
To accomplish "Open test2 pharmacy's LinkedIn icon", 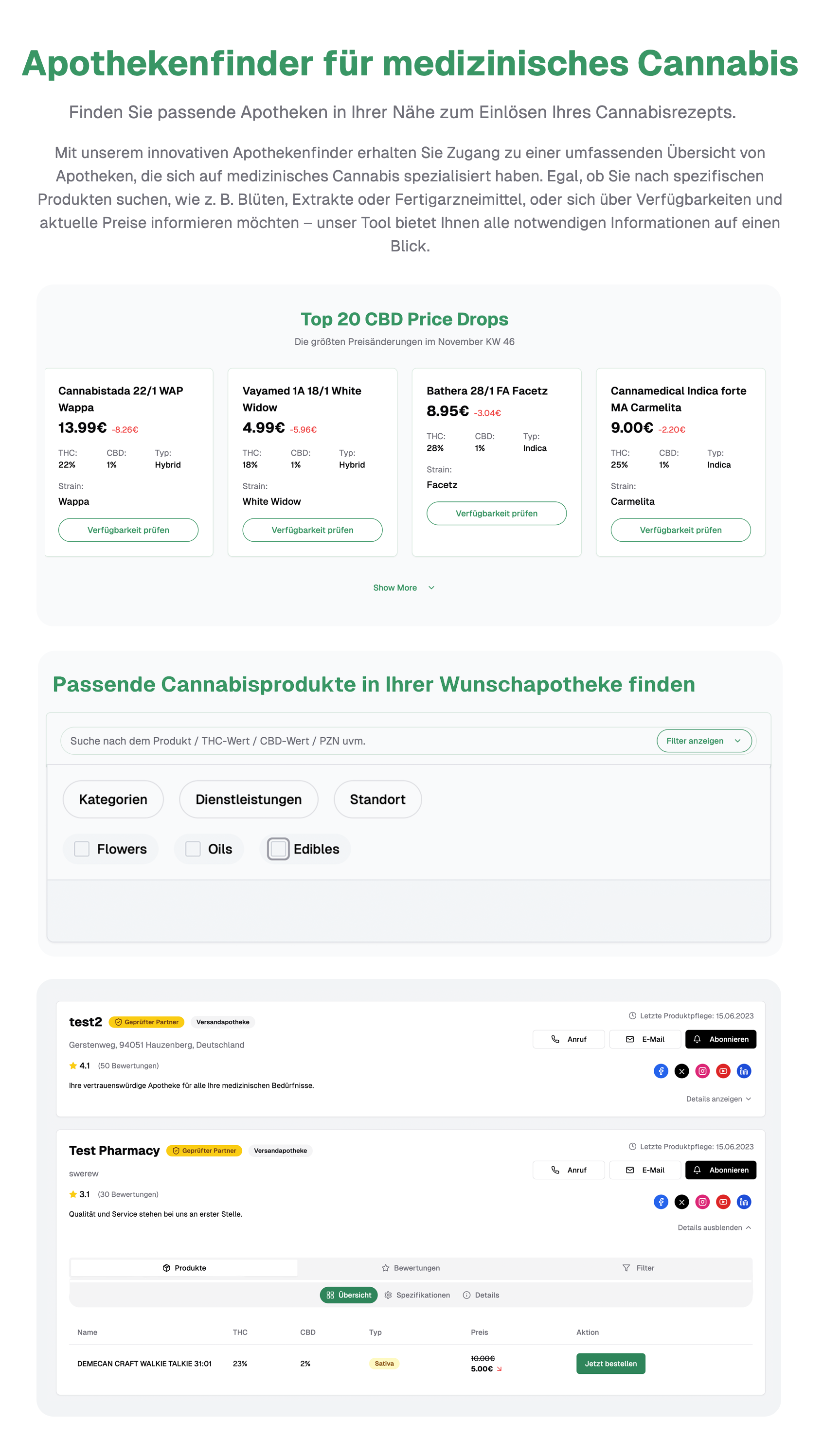I will [x=744, y=1071].
